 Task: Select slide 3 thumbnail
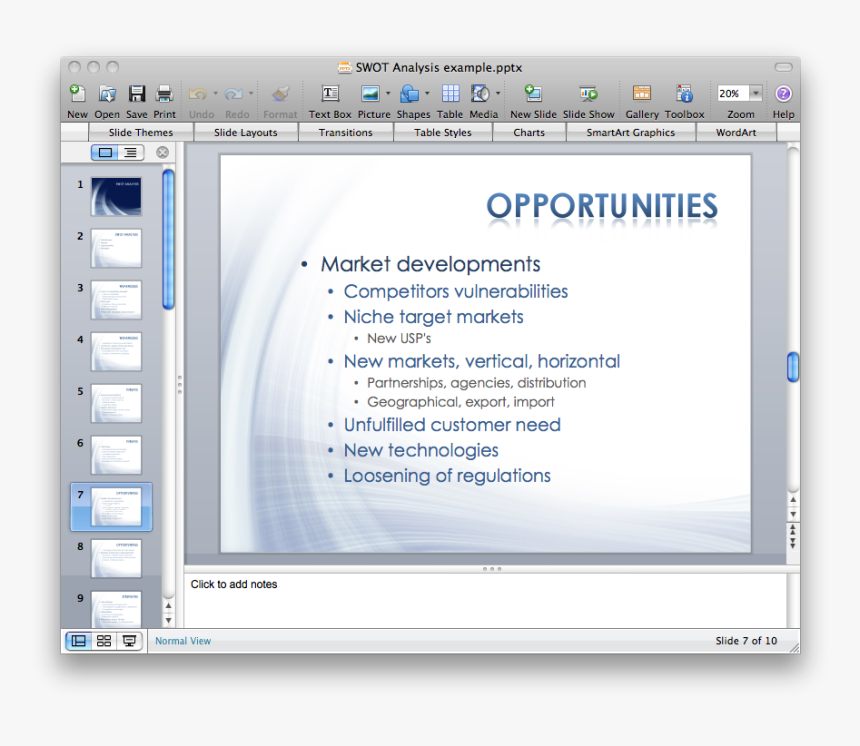click(x=116, y=299)
